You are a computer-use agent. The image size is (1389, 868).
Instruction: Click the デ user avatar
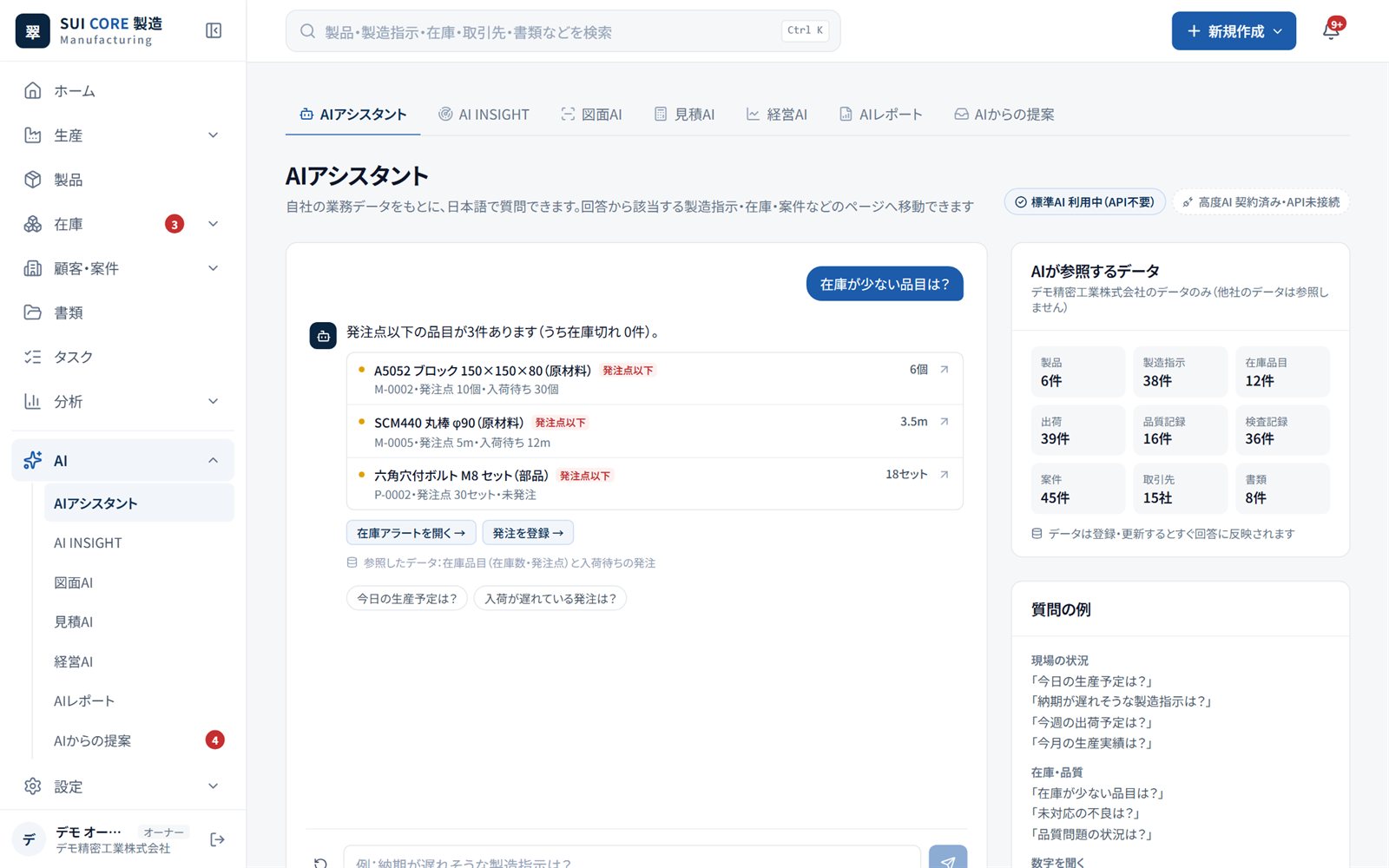(x=29, y=839)
